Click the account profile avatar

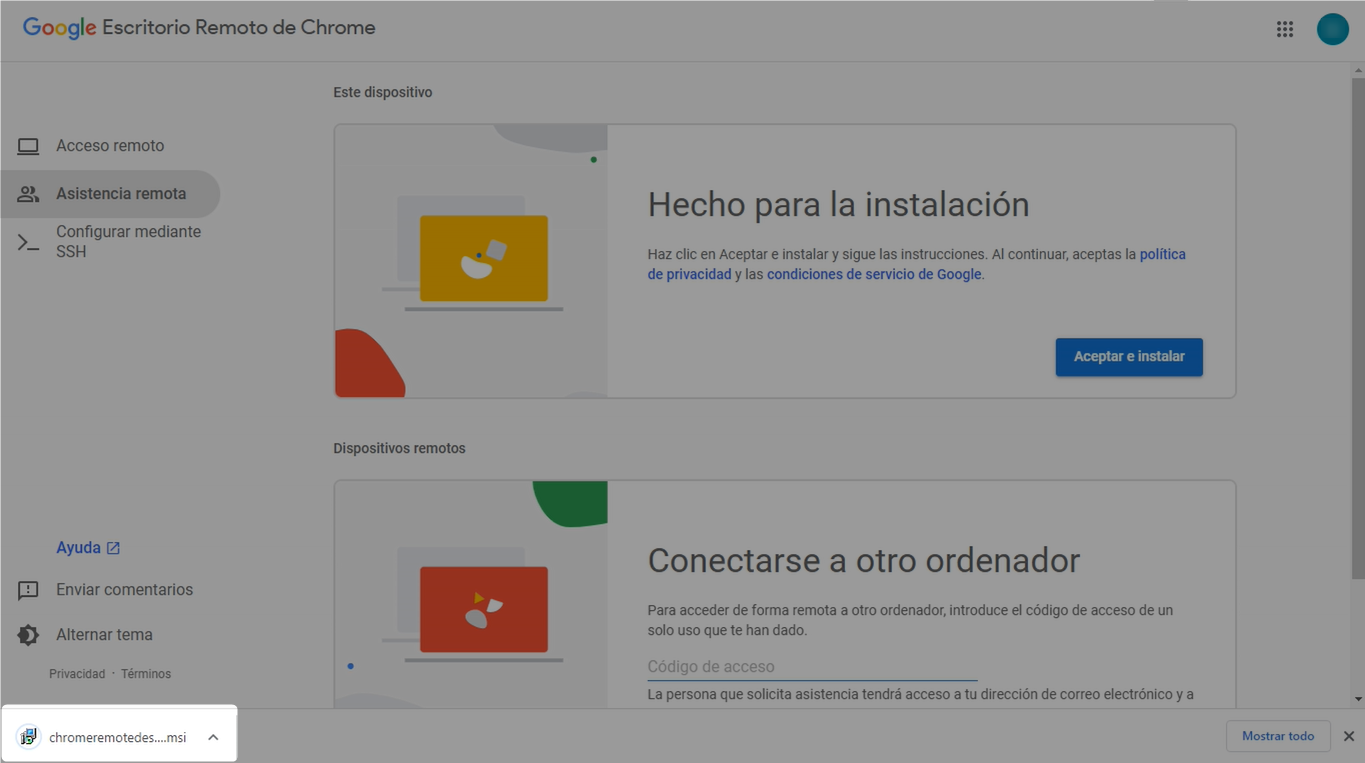click(x=1332, y=29)
